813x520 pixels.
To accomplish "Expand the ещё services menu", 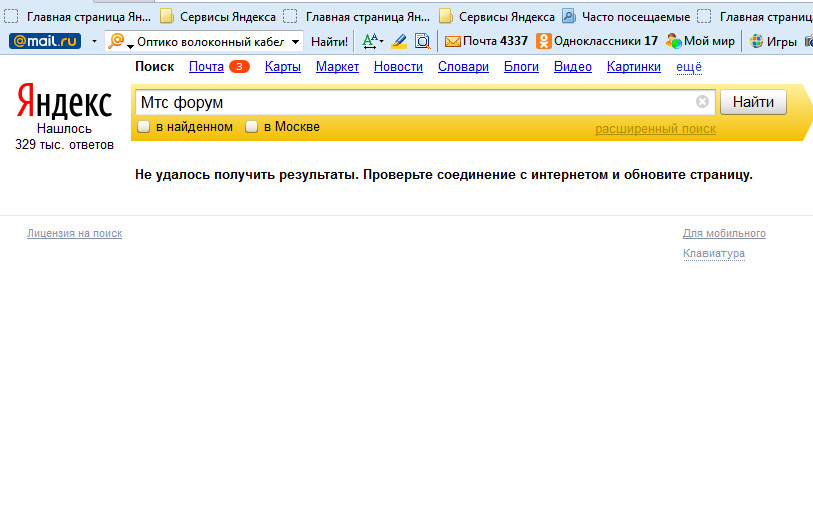I will (689, 67).
